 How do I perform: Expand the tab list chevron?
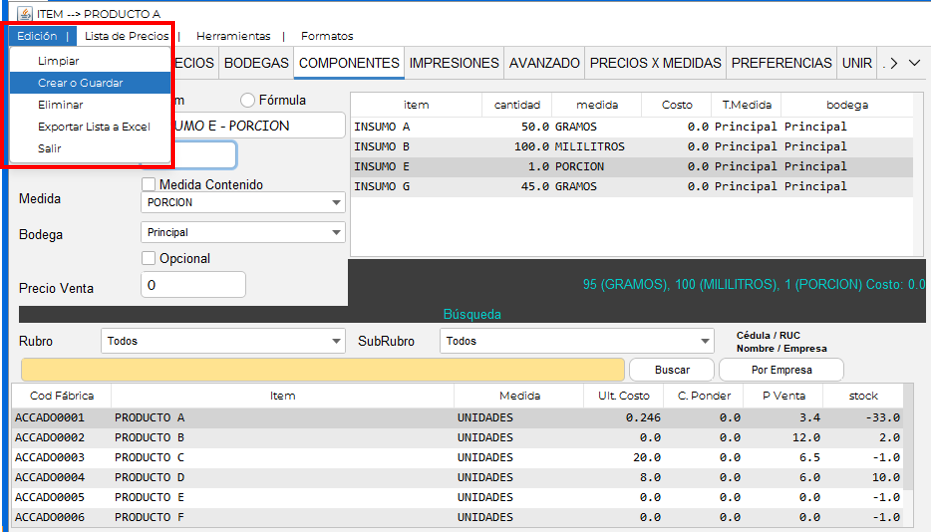915,63
